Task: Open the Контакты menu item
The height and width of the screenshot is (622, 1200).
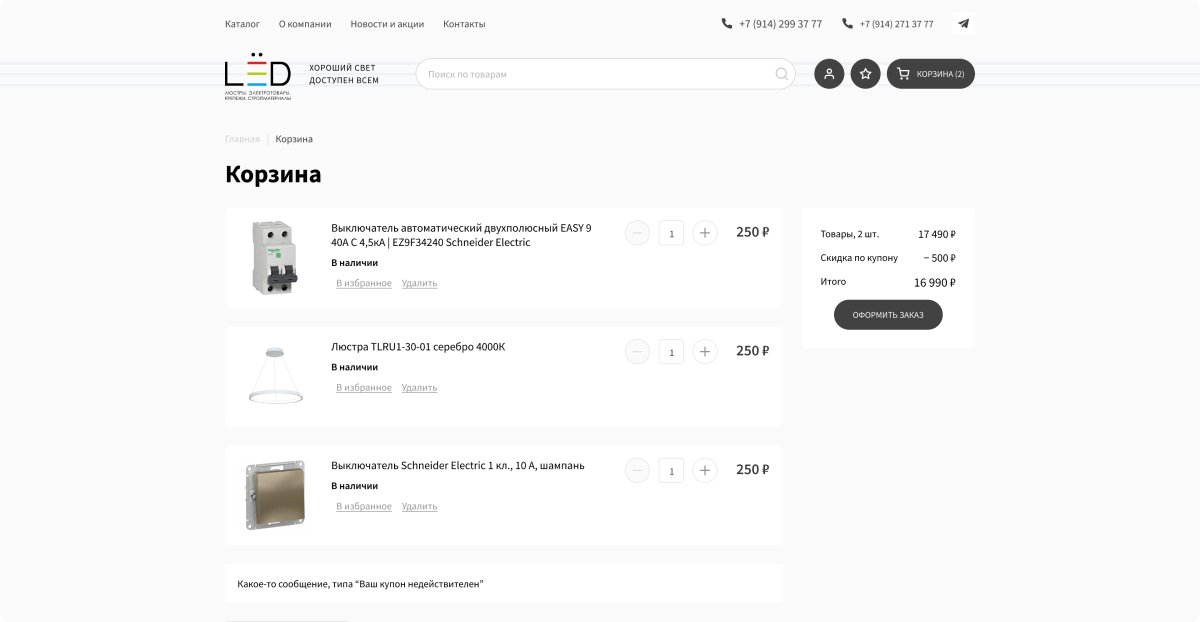Action: coord(464,24)
